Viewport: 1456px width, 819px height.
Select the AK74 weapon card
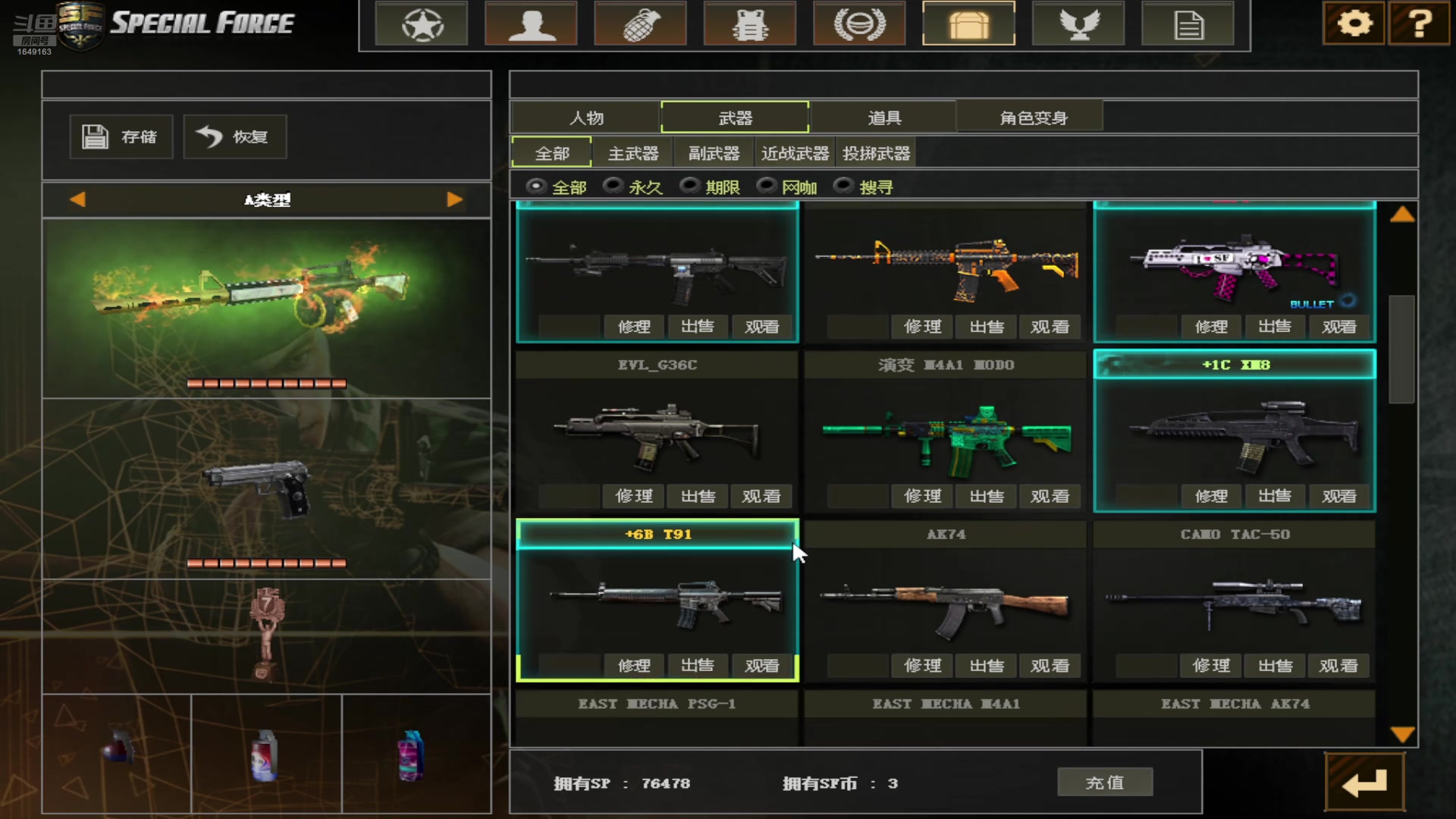point(946,600)
